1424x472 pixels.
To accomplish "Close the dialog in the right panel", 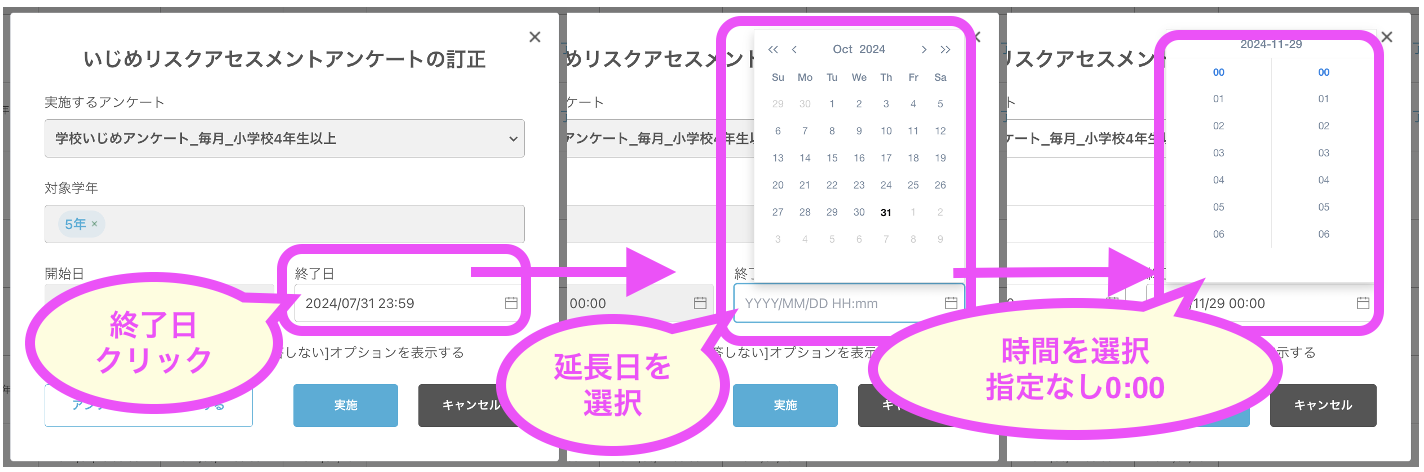I will click(x=1386, y=37).
